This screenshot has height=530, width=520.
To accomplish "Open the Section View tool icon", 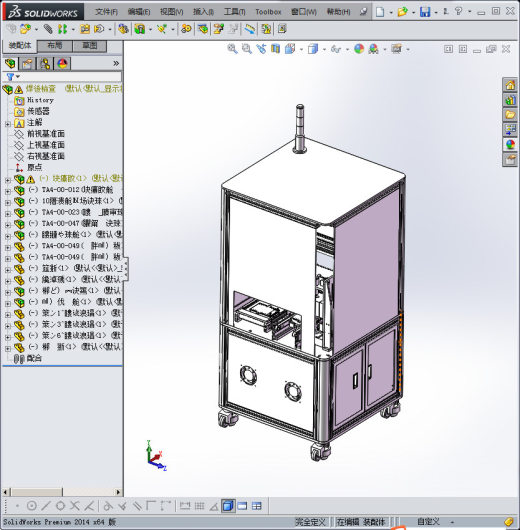I will tap(276, 49).
